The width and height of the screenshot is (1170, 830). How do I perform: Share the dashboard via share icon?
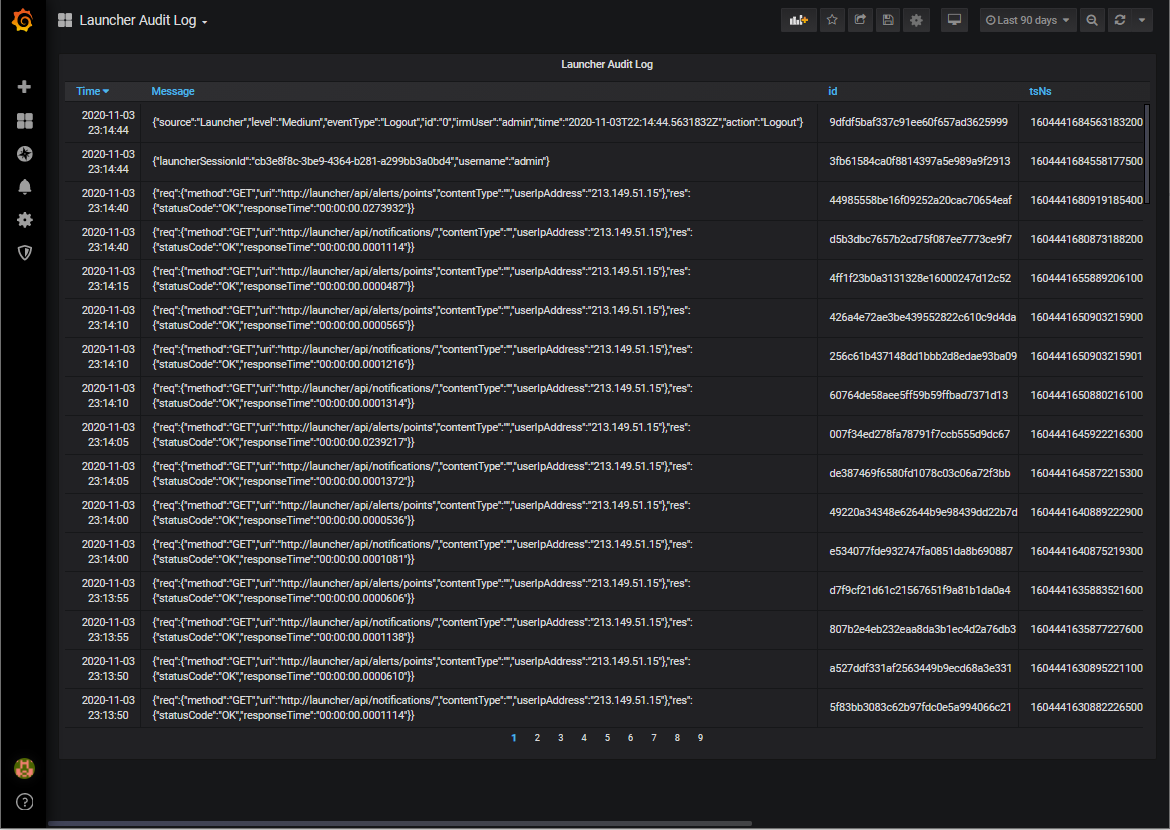tap(860, 20)
